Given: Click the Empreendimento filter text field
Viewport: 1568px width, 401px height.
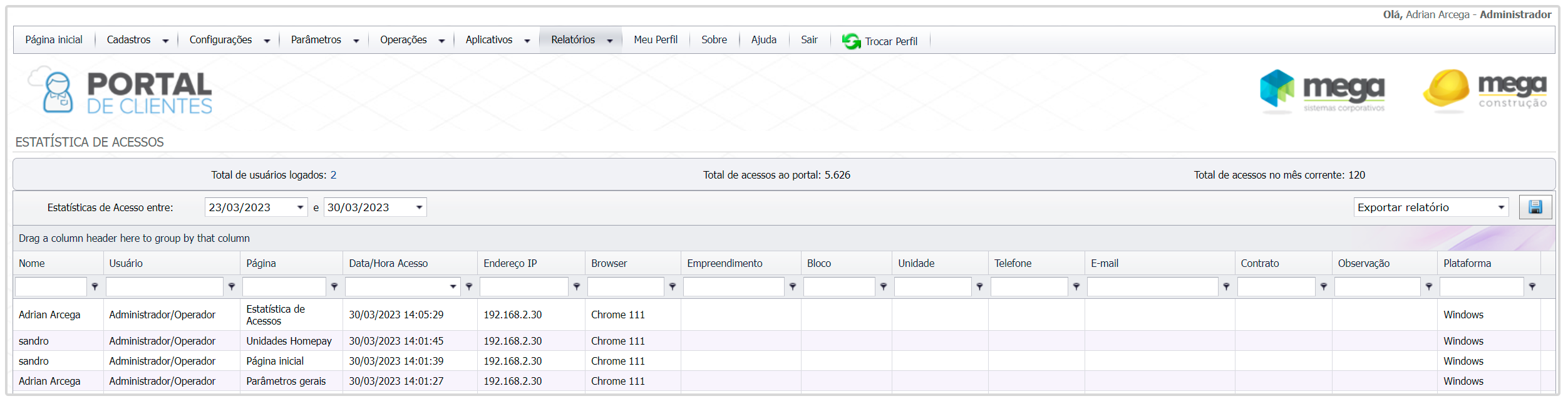Looking at the screenshot, I should coord(733,286).
